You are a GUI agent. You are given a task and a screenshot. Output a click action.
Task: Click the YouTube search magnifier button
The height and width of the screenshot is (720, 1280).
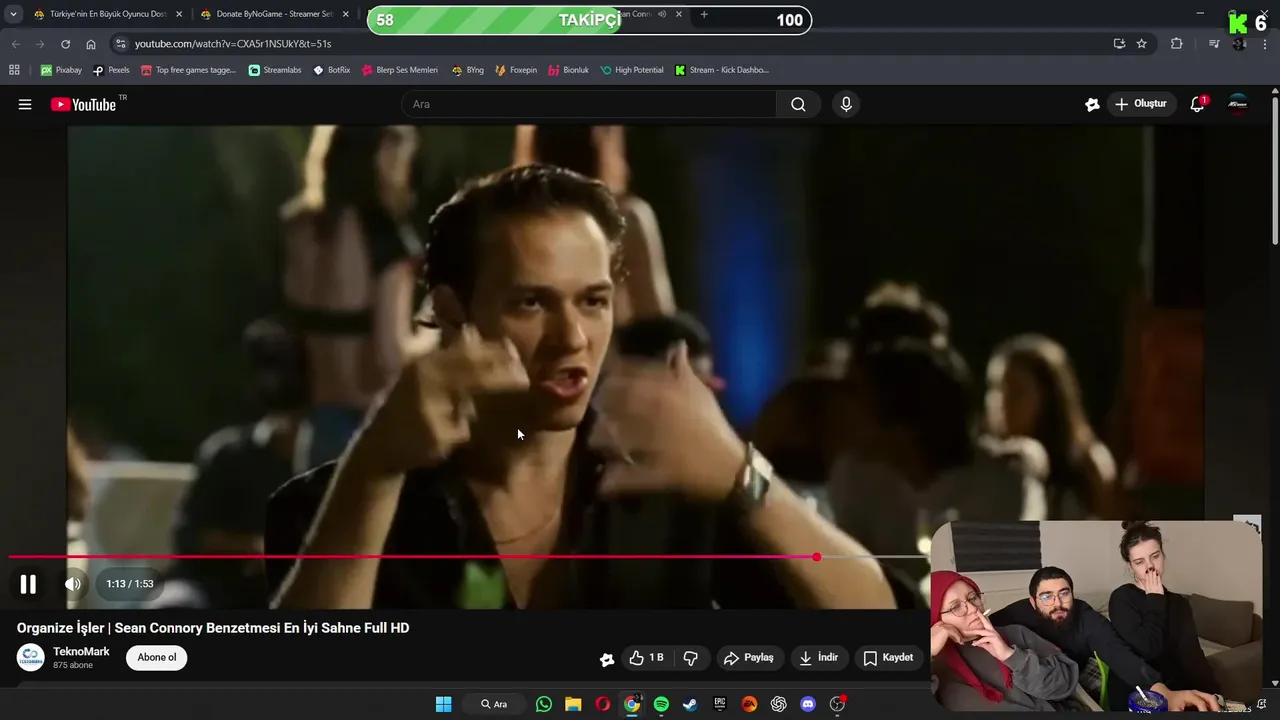tap(798, 104)
